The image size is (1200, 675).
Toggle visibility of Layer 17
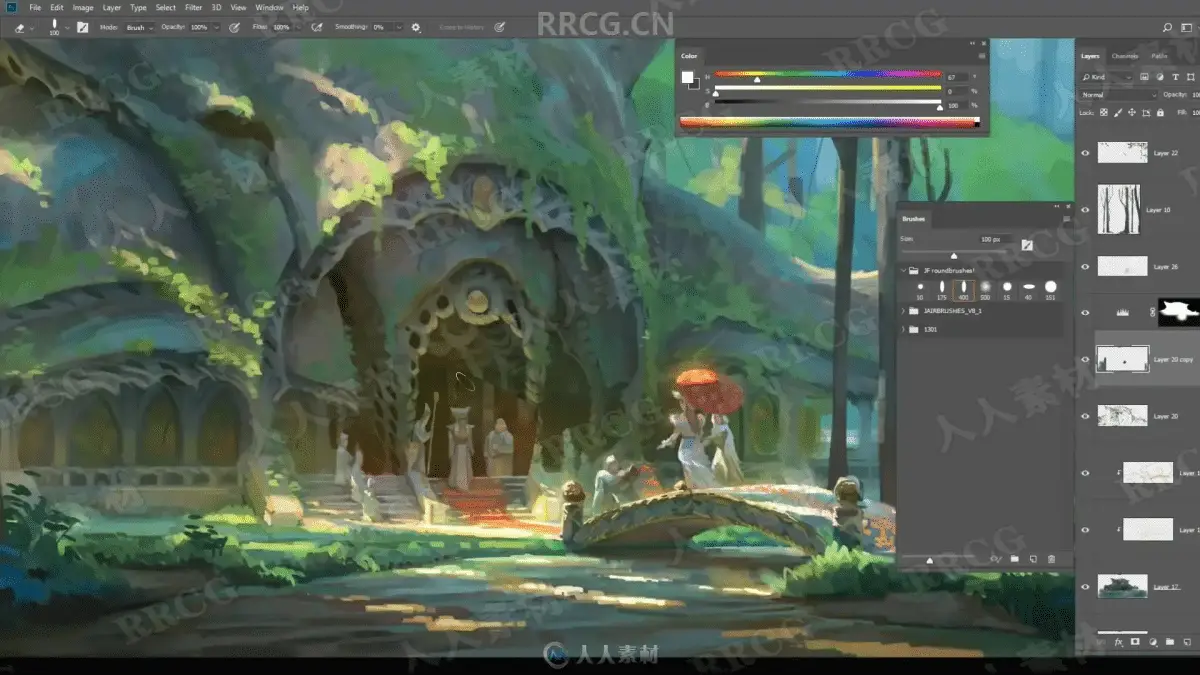point(1086,587)
